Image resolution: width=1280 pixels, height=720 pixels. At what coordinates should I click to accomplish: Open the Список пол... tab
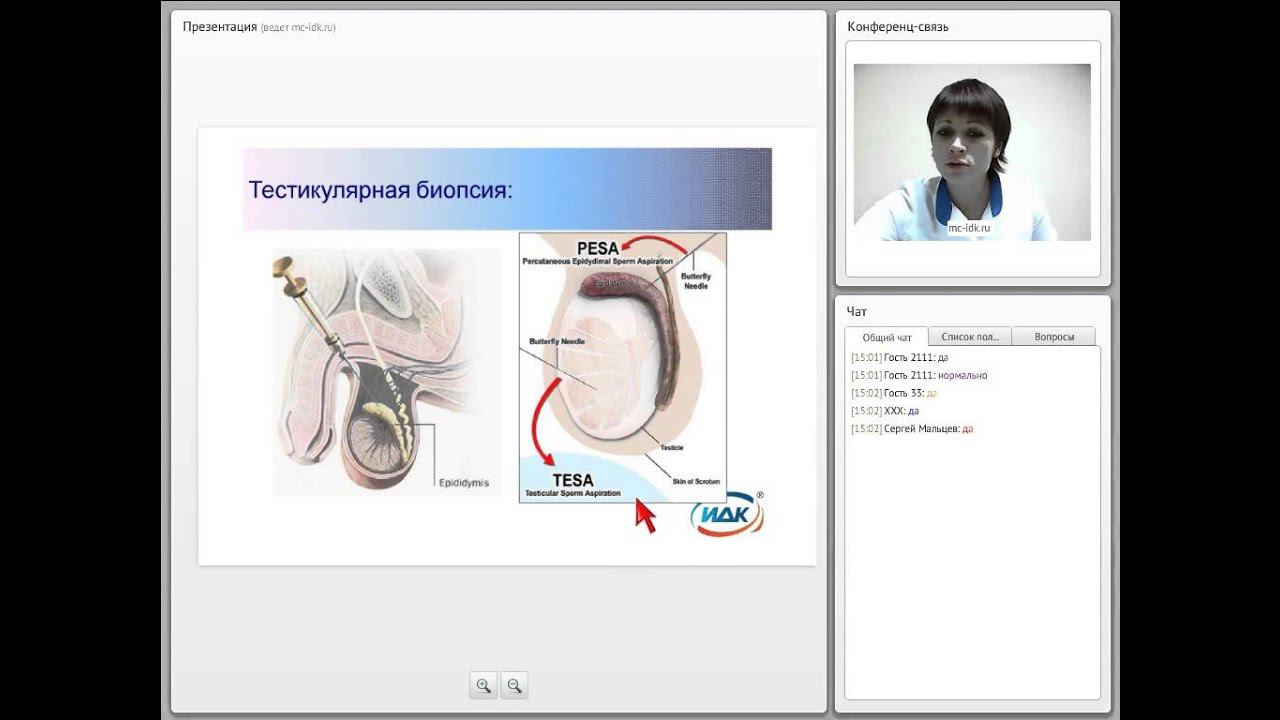click(x=970, y=337)
